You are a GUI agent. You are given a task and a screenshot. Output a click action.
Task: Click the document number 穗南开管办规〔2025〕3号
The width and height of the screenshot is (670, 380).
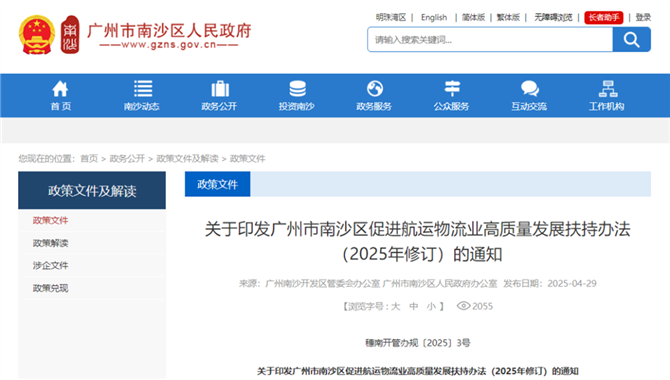(x=418, y=343)
